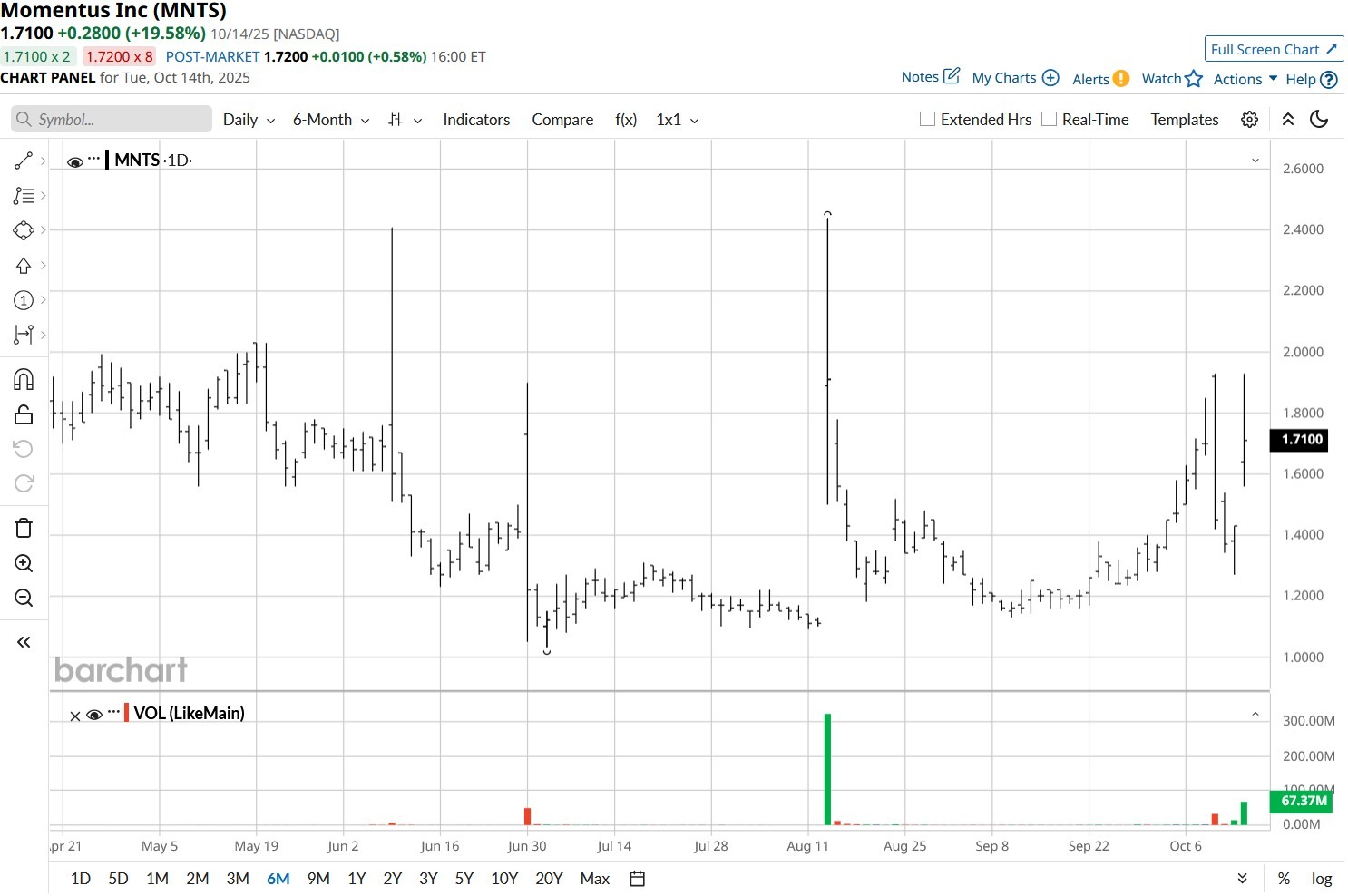Delete drawings with the trash icon
This screenshot has height=896, width=1348.
pos(24,528)
